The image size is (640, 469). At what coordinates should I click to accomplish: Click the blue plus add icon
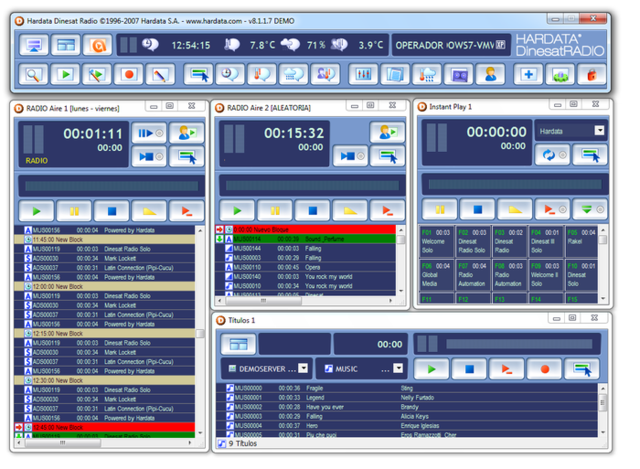point(529,75)
